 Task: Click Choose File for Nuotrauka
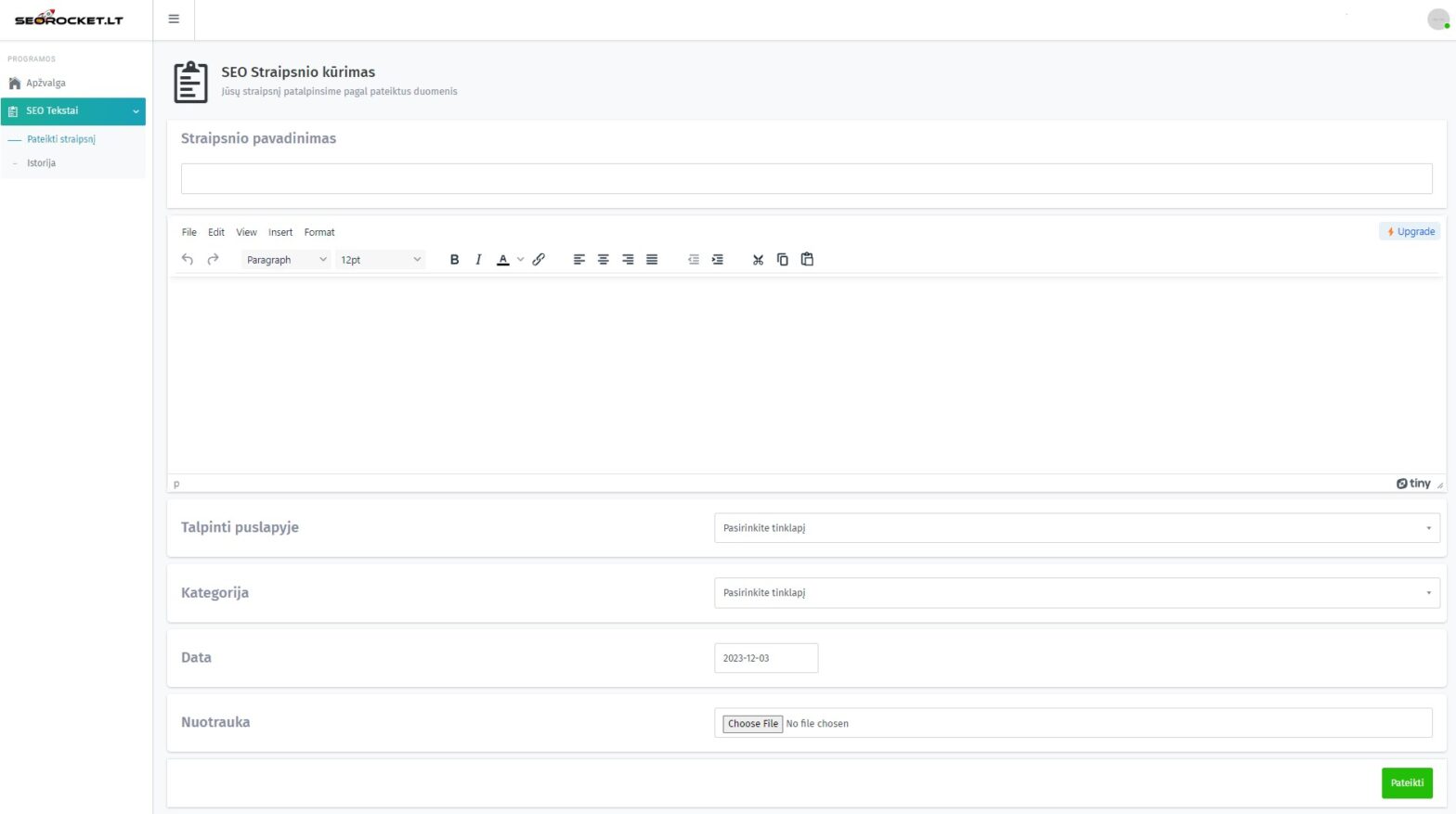[x=752, y=724]
